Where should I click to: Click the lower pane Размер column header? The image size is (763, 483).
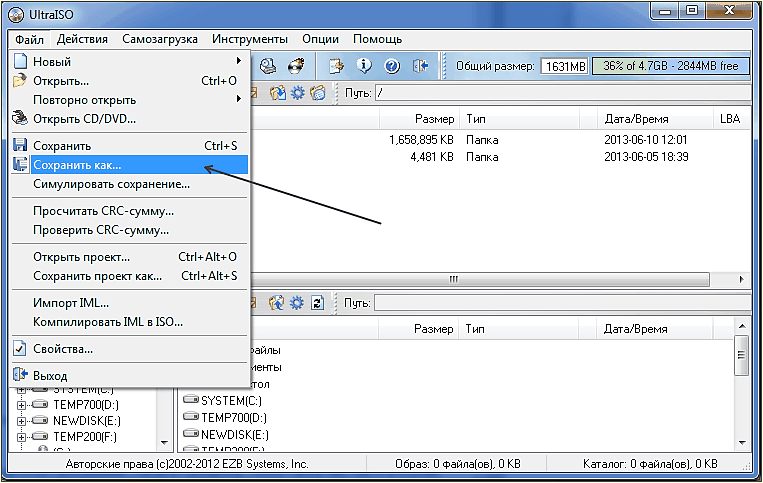419,329
